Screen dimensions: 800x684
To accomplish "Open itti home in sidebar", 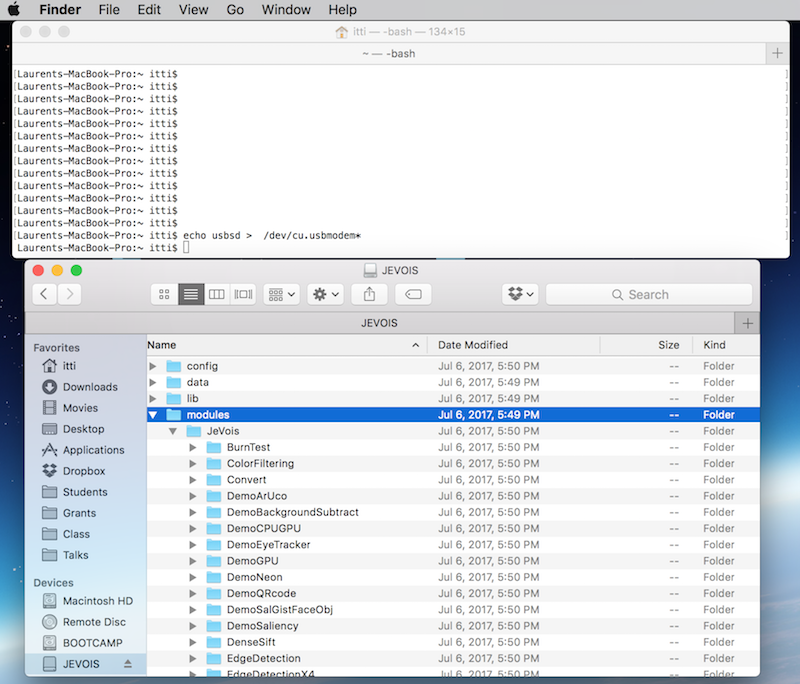I will click(x=85, y=366).
